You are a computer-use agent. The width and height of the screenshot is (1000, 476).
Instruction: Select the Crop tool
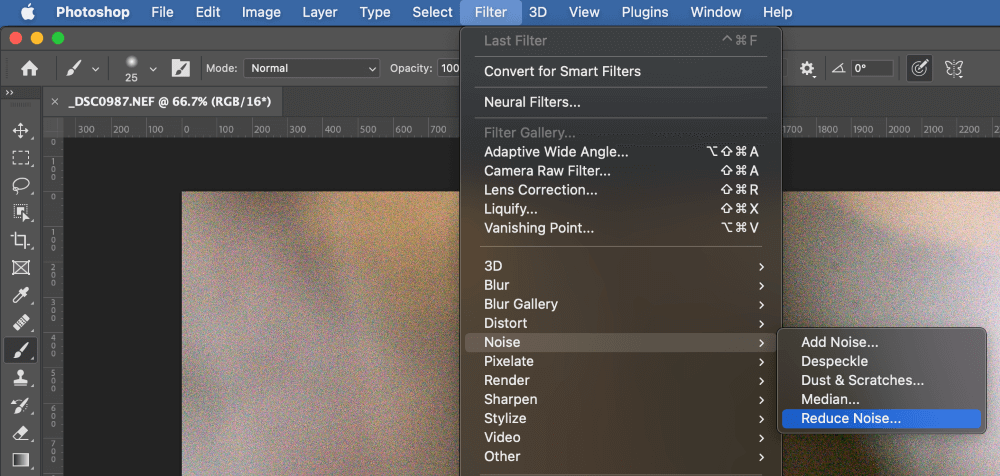(20, 240)
